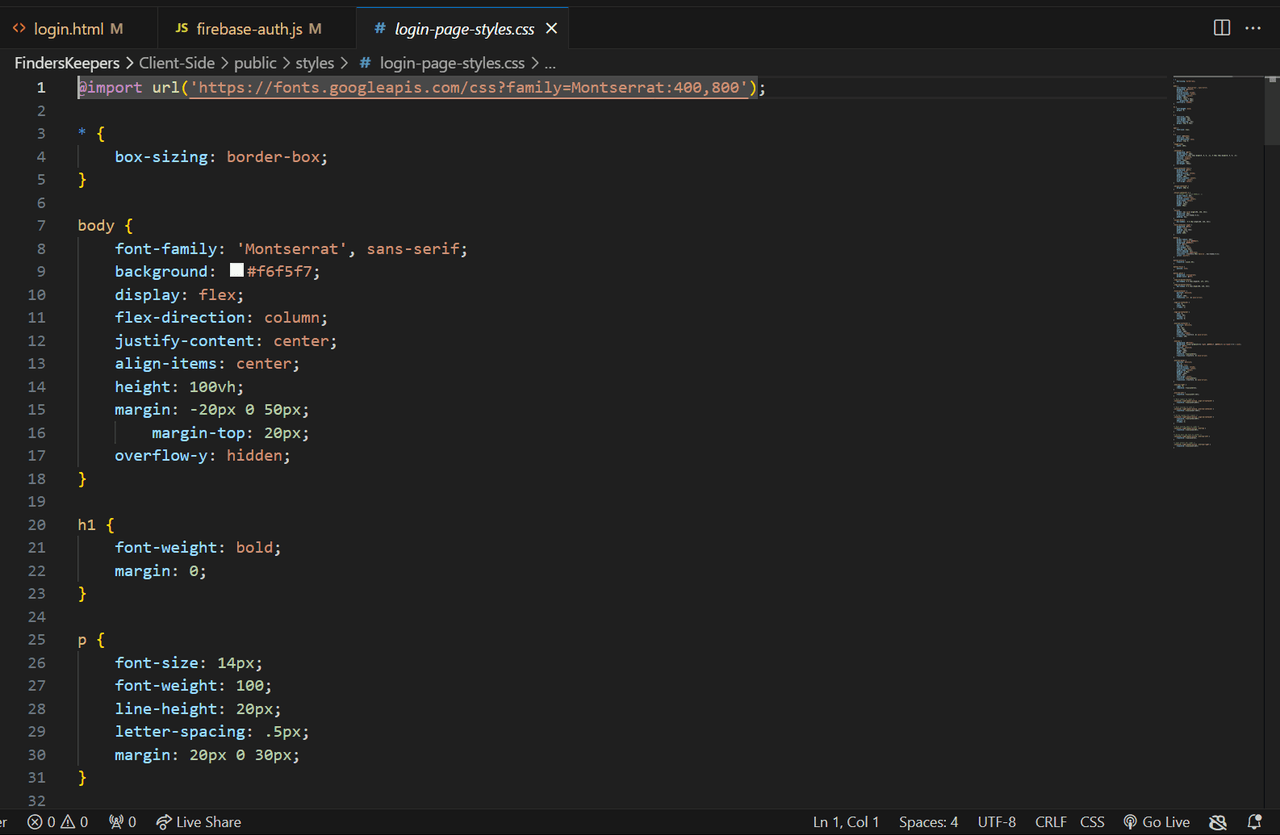Expand the styles folder breadcrumb

click(x=314, y=63)
